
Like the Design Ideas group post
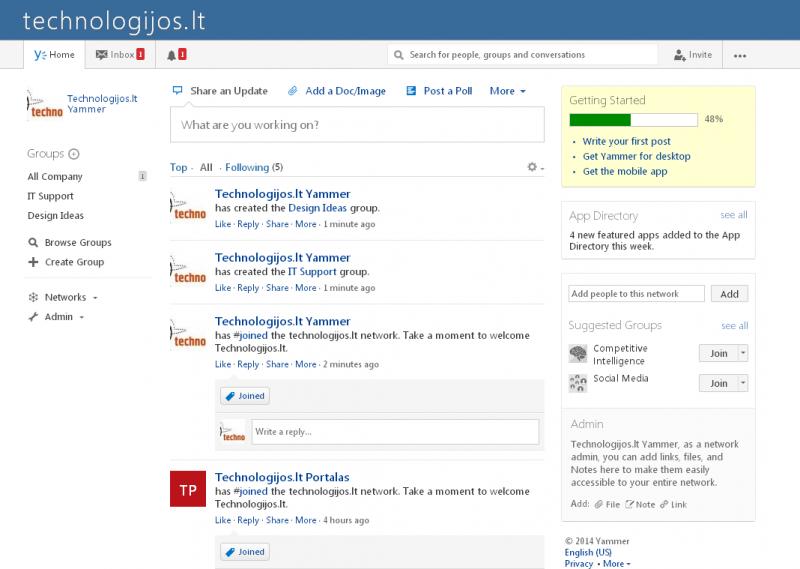point(223,224)
